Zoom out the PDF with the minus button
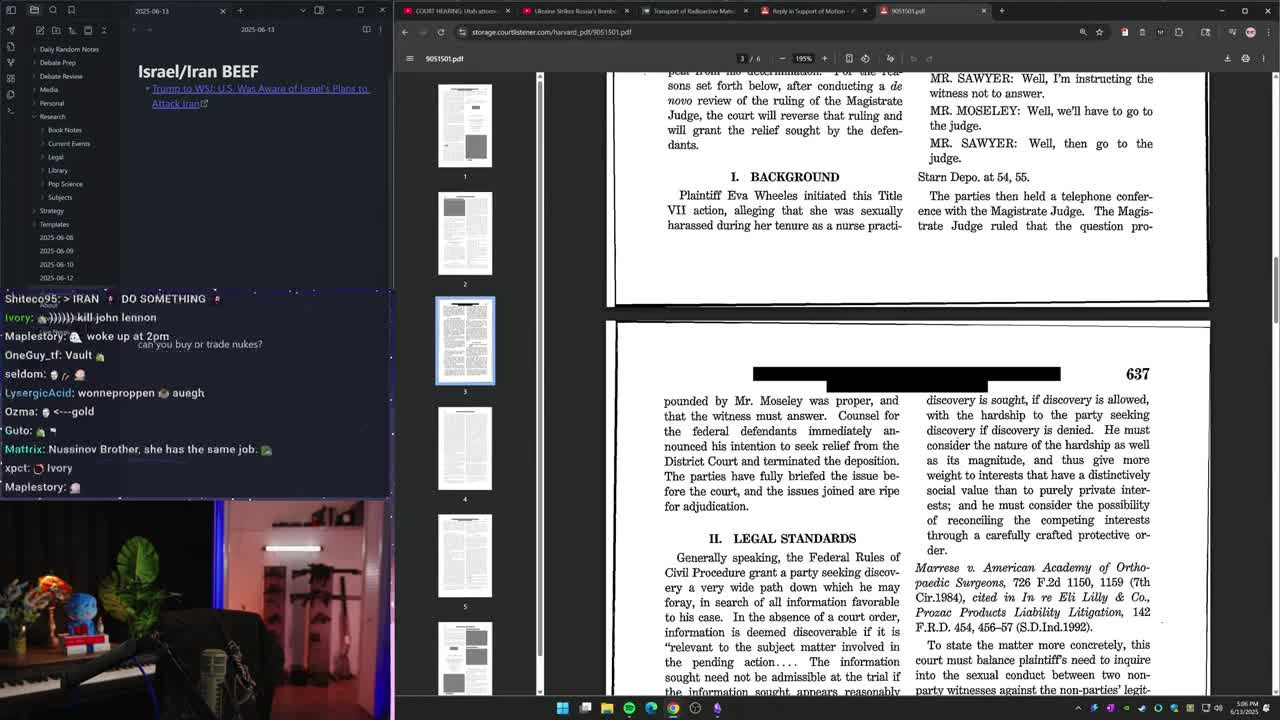 point(782,58)
